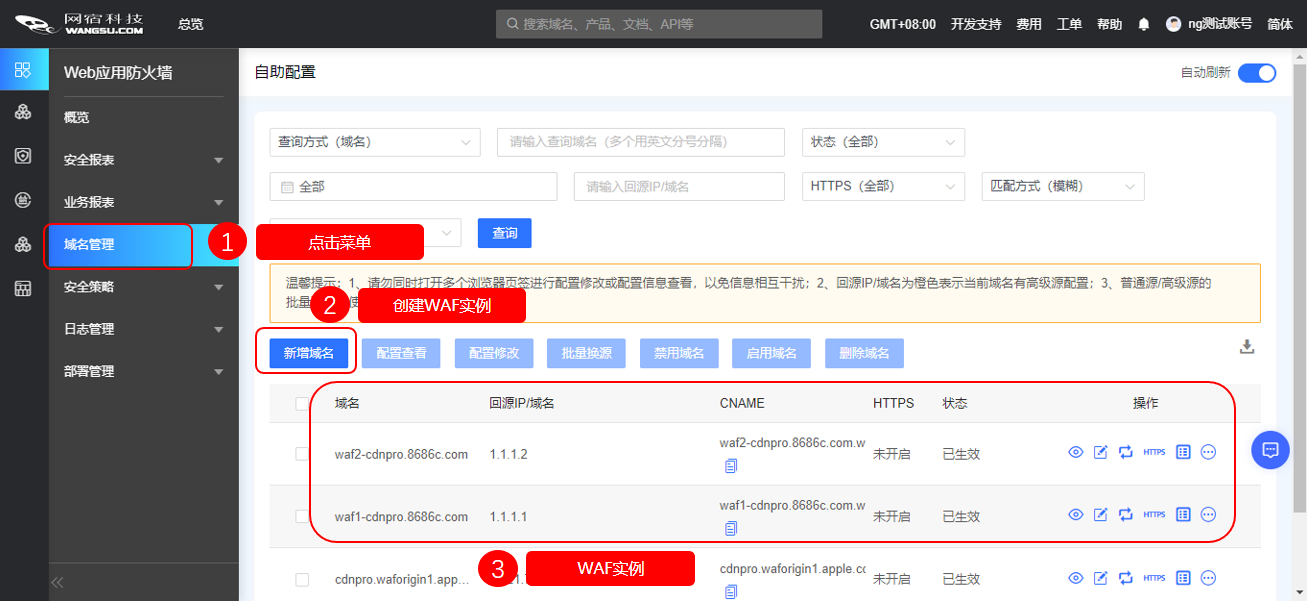The height and width of the screenshot is (601, 1307).
Task: Click the download export icon above the table
Action: (1246, 347)
